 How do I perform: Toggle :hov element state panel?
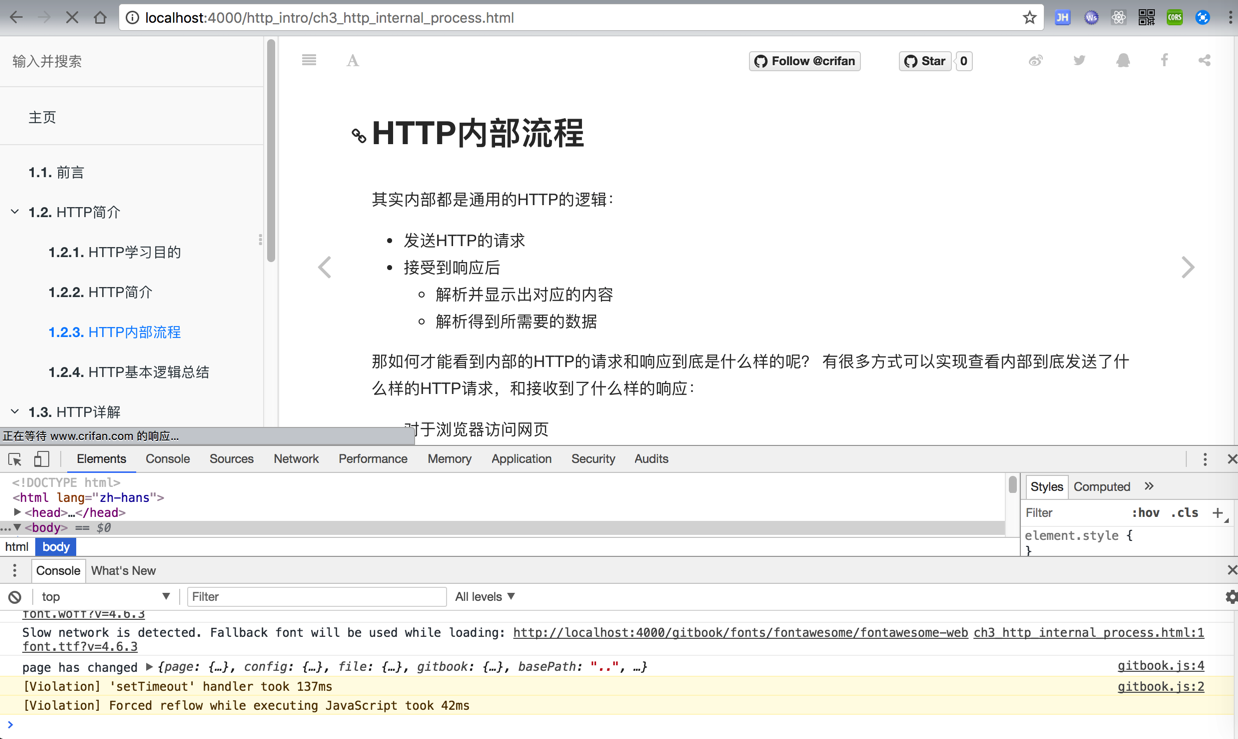pyautogui.click(x=1145, y=513)
